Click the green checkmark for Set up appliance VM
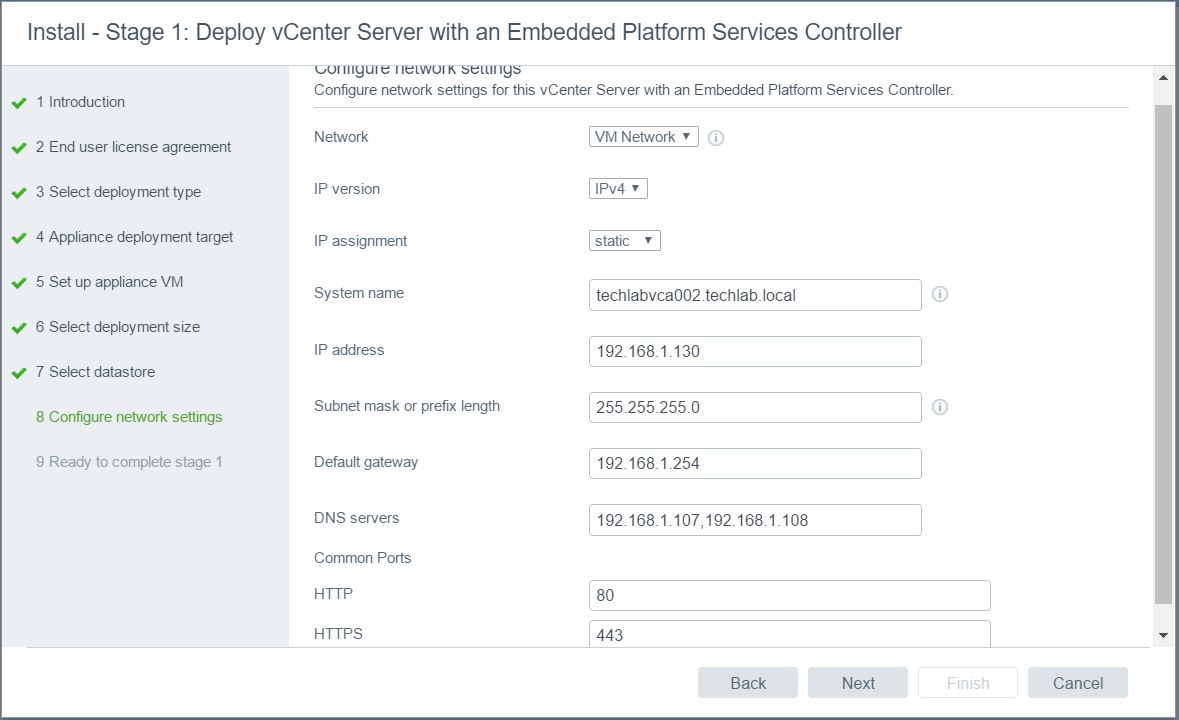 [19, 283]
